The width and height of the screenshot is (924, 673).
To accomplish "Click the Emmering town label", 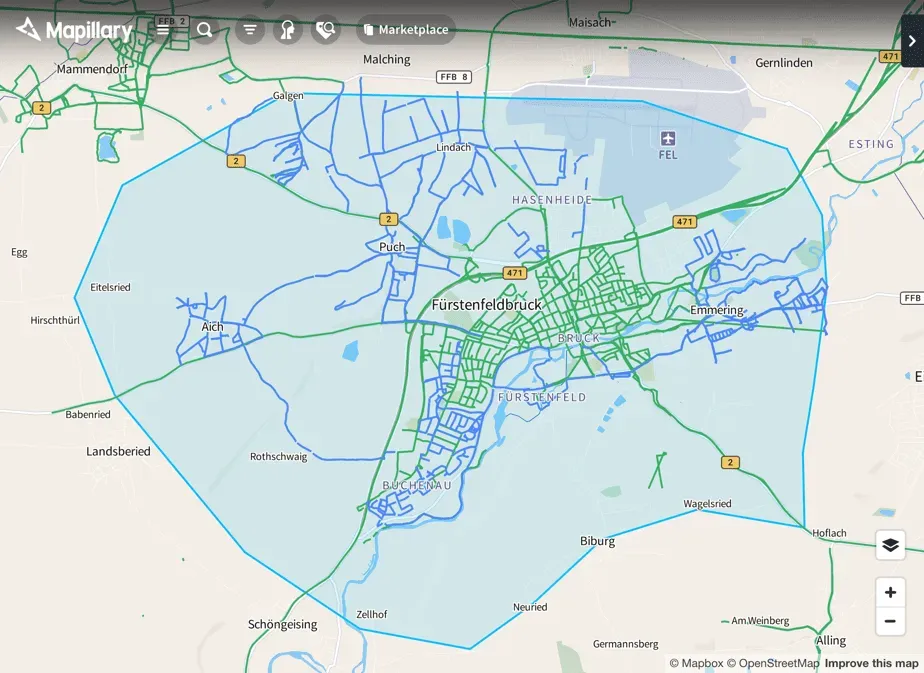I will click(717, 310).
